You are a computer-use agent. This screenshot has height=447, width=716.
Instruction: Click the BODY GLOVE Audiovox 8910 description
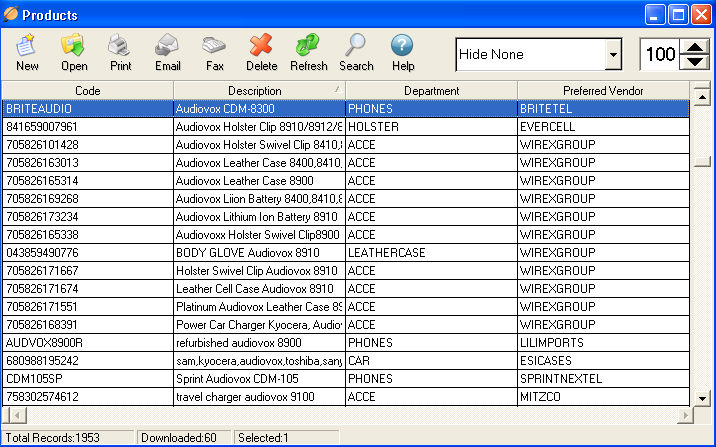point(259,253)
